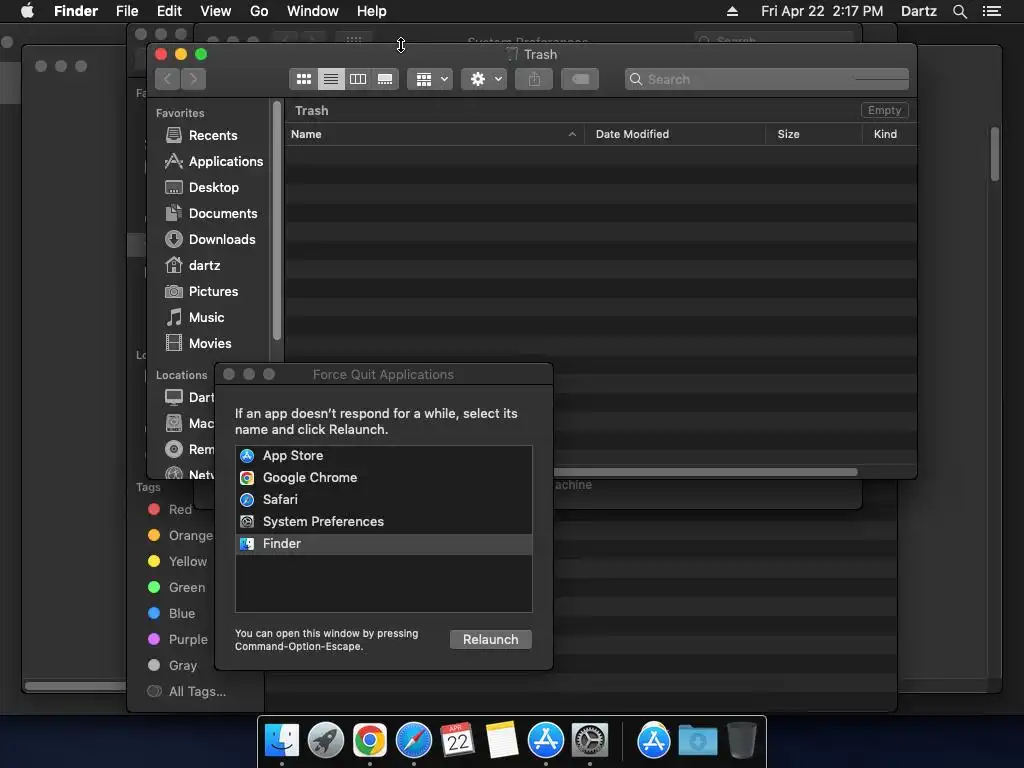The width and height of the screenshot is (1024, 768).
Task: Select the Green tag in background window
Action: [x=176, y=587]
